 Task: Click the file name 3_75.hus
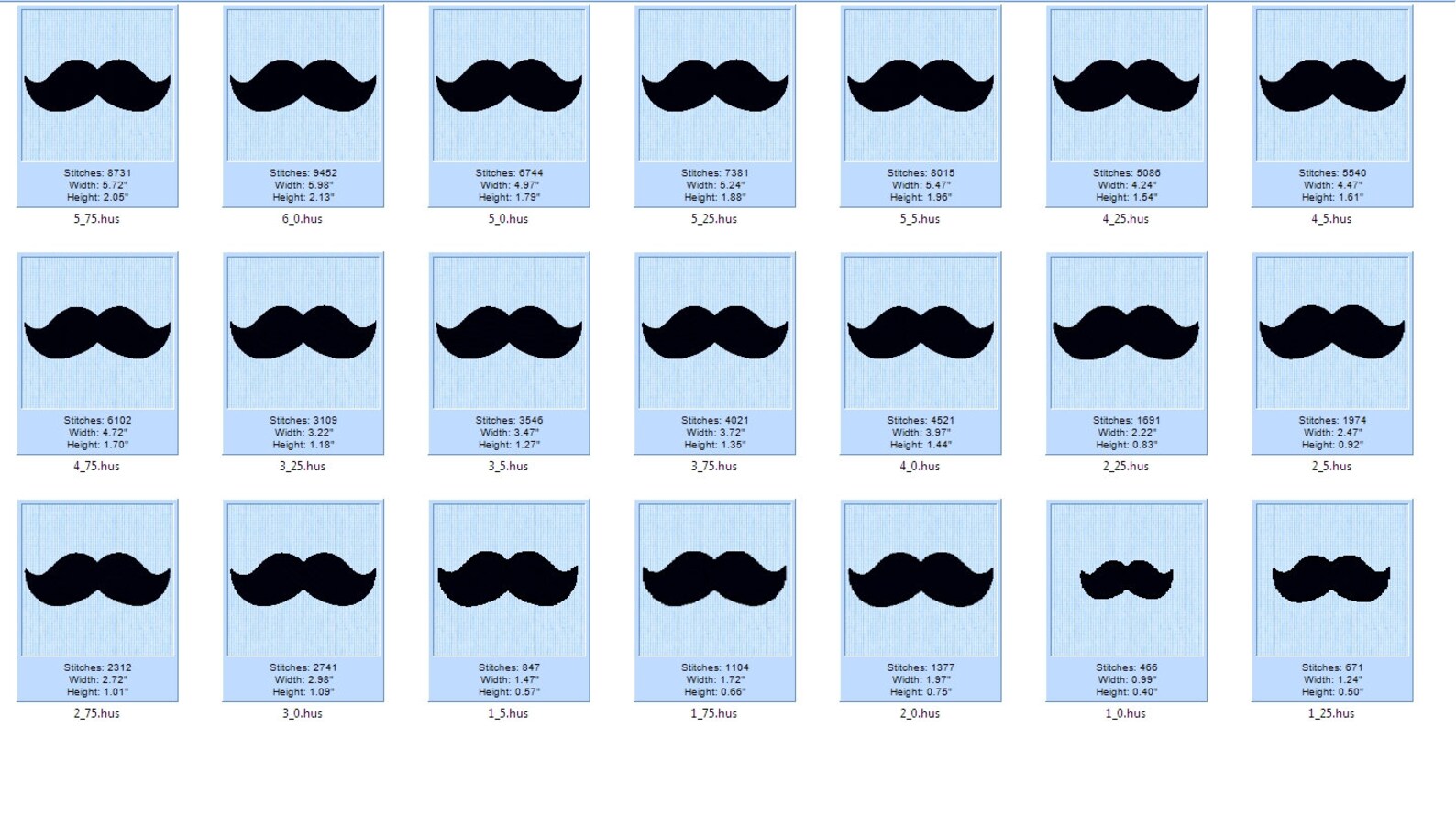714,467
